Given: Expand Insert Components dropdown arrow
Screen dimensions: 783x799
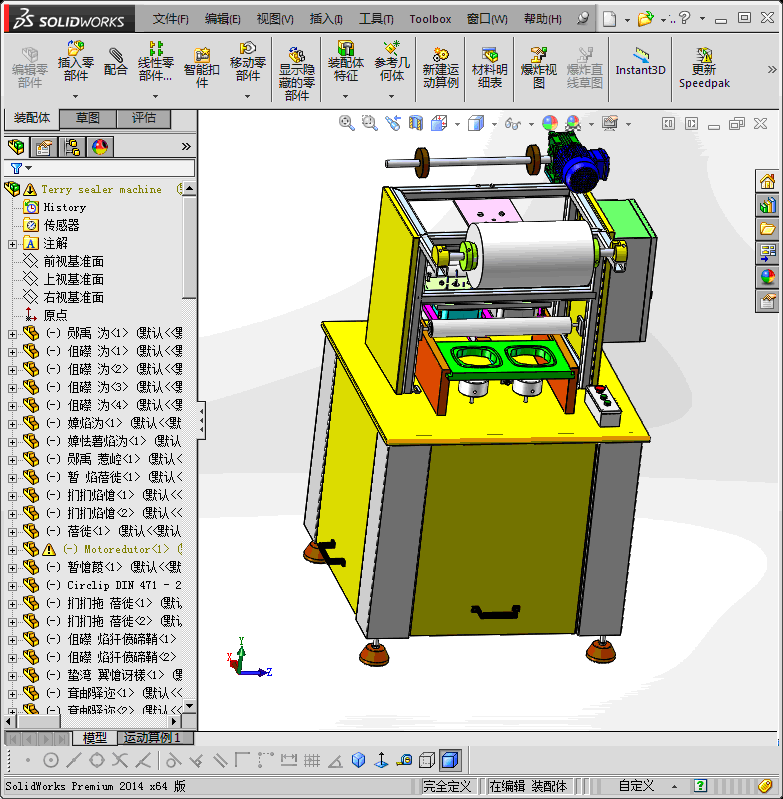Looking at the screenshot, I should [75, 96].
